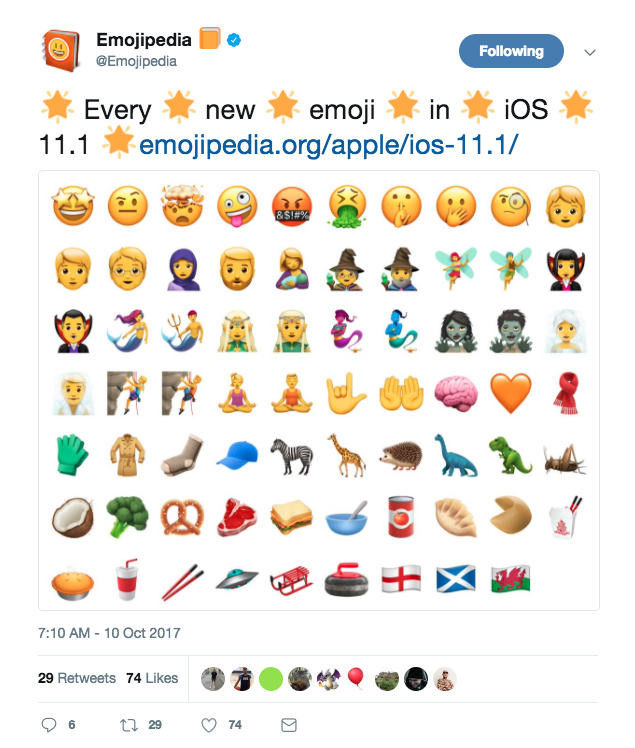Click the red balloon liker avatar
This screenshot has height=748, width=635.
[x=356, y=679]
